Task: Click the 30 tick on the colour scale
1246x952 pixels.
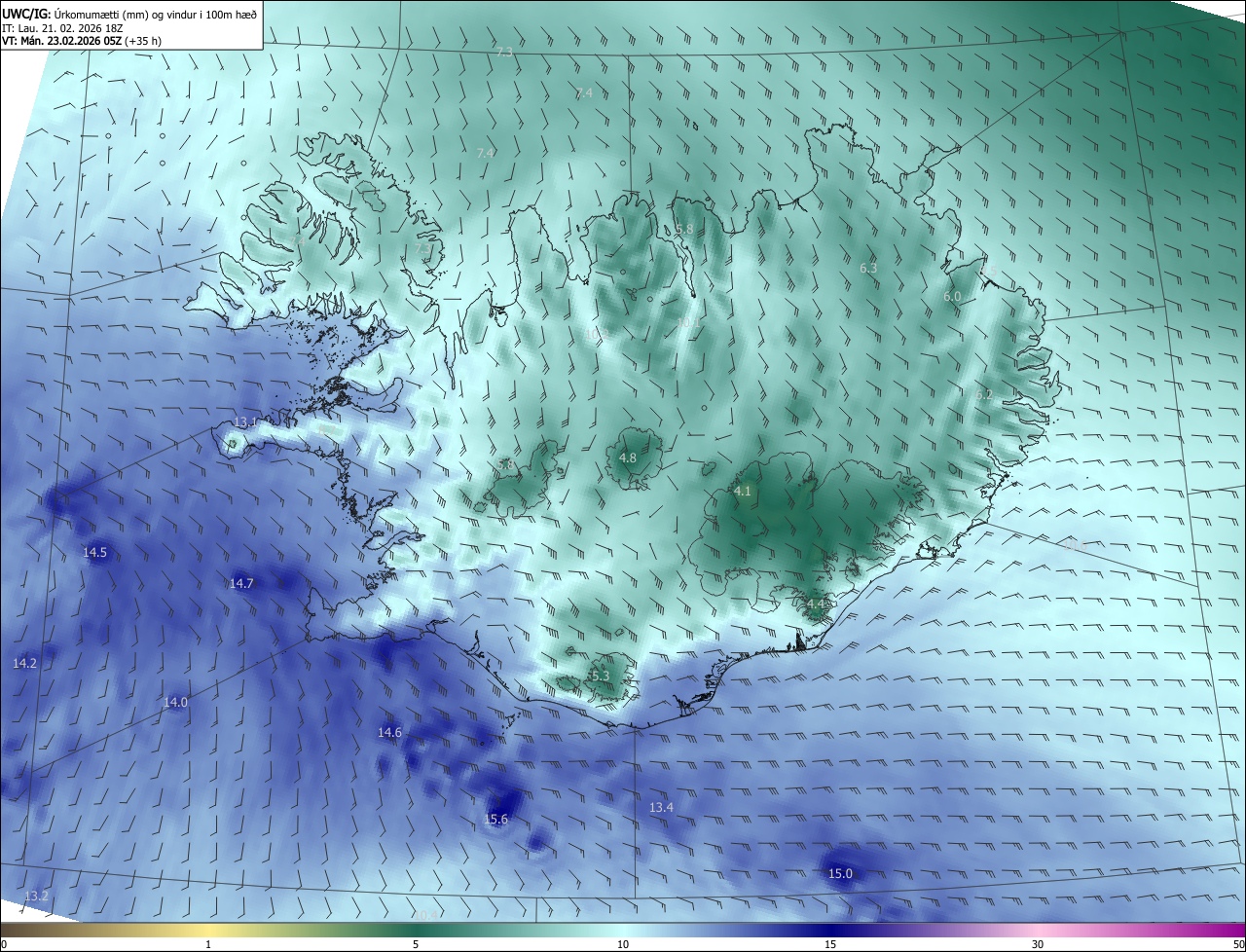Action: [x=1038, y=944]
